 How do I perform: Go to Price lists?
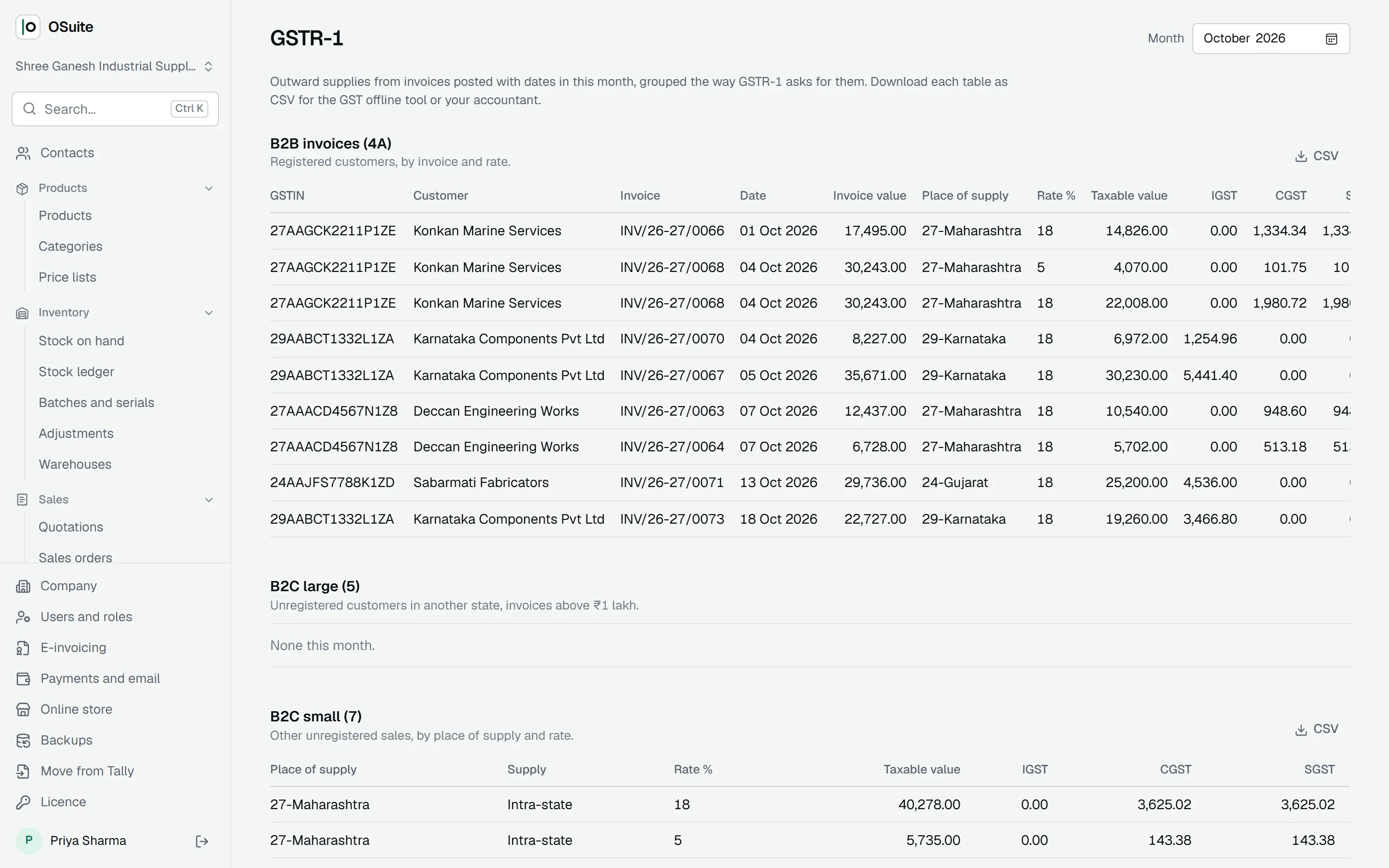click(x=67, y=277)
